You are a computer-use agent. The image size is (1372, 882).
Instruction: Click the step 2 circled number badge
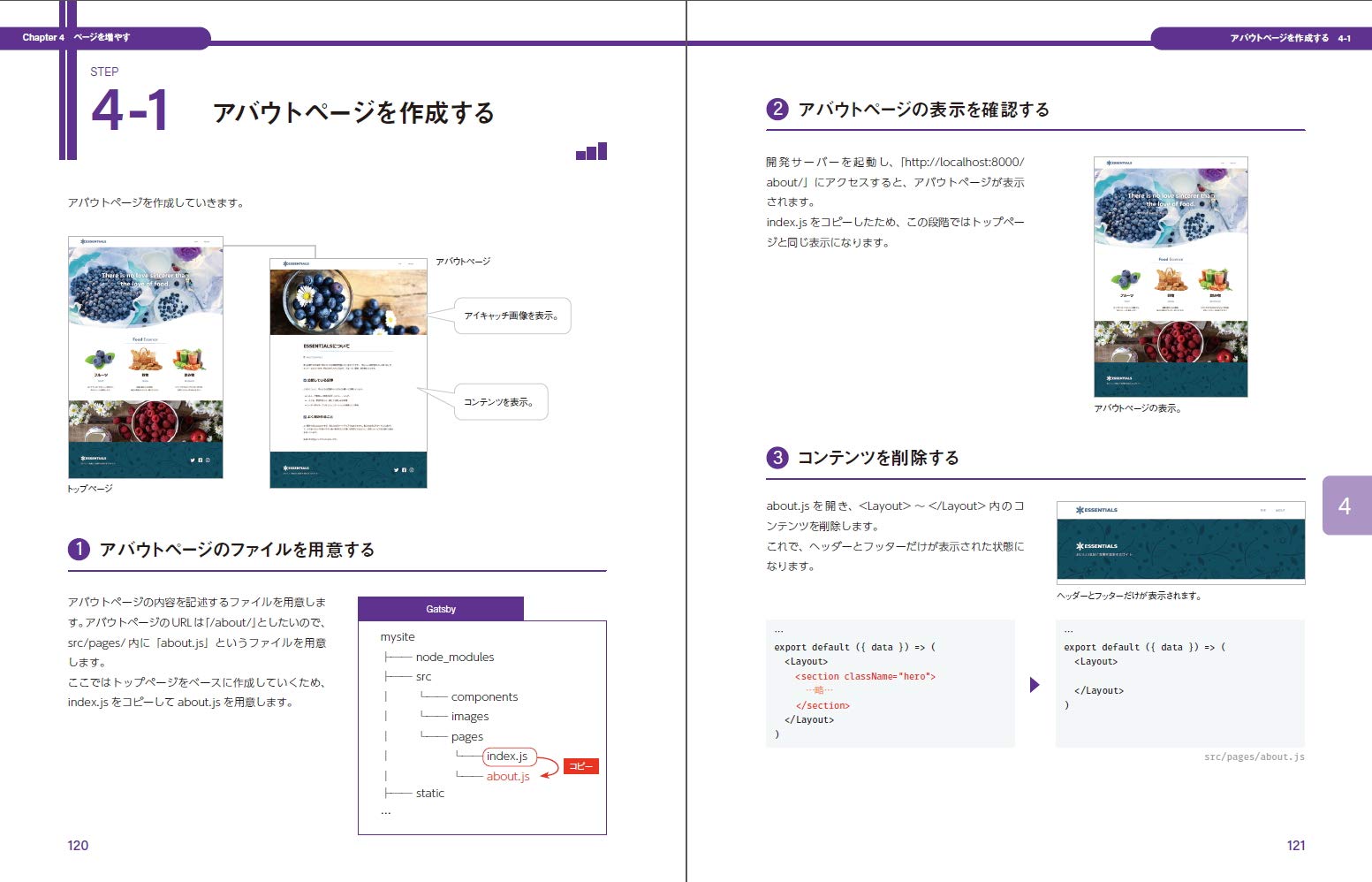(777, 109)
